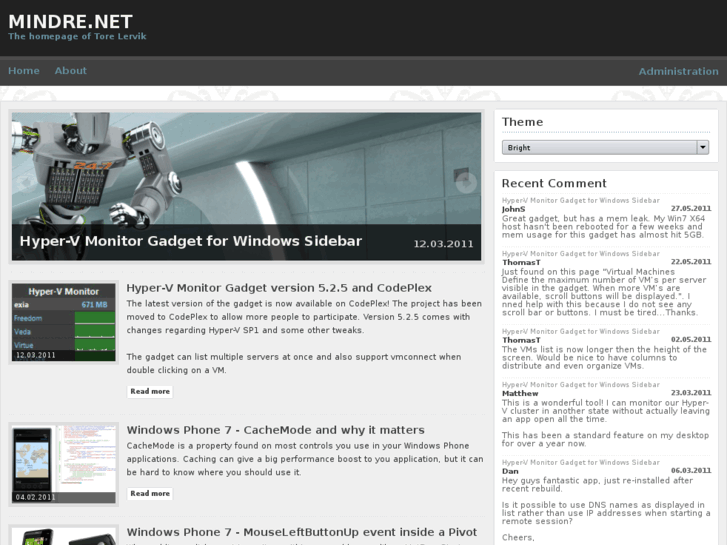Click the Windows Phone thumbnail dated 04.02.2011
The width and height of the screenshot is (727, 545).
tap(64, 464)
